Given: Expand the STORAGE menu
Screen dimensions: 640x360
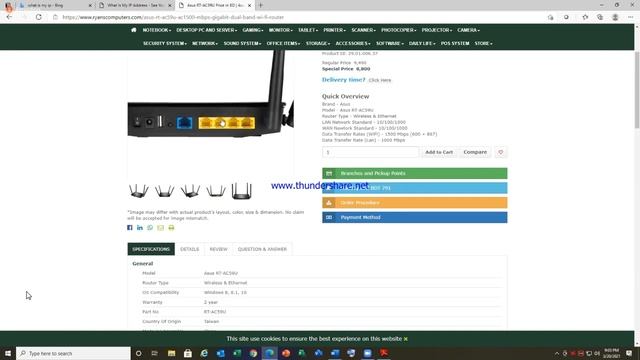Looking at the screenshot, I should tap(318, 43).
